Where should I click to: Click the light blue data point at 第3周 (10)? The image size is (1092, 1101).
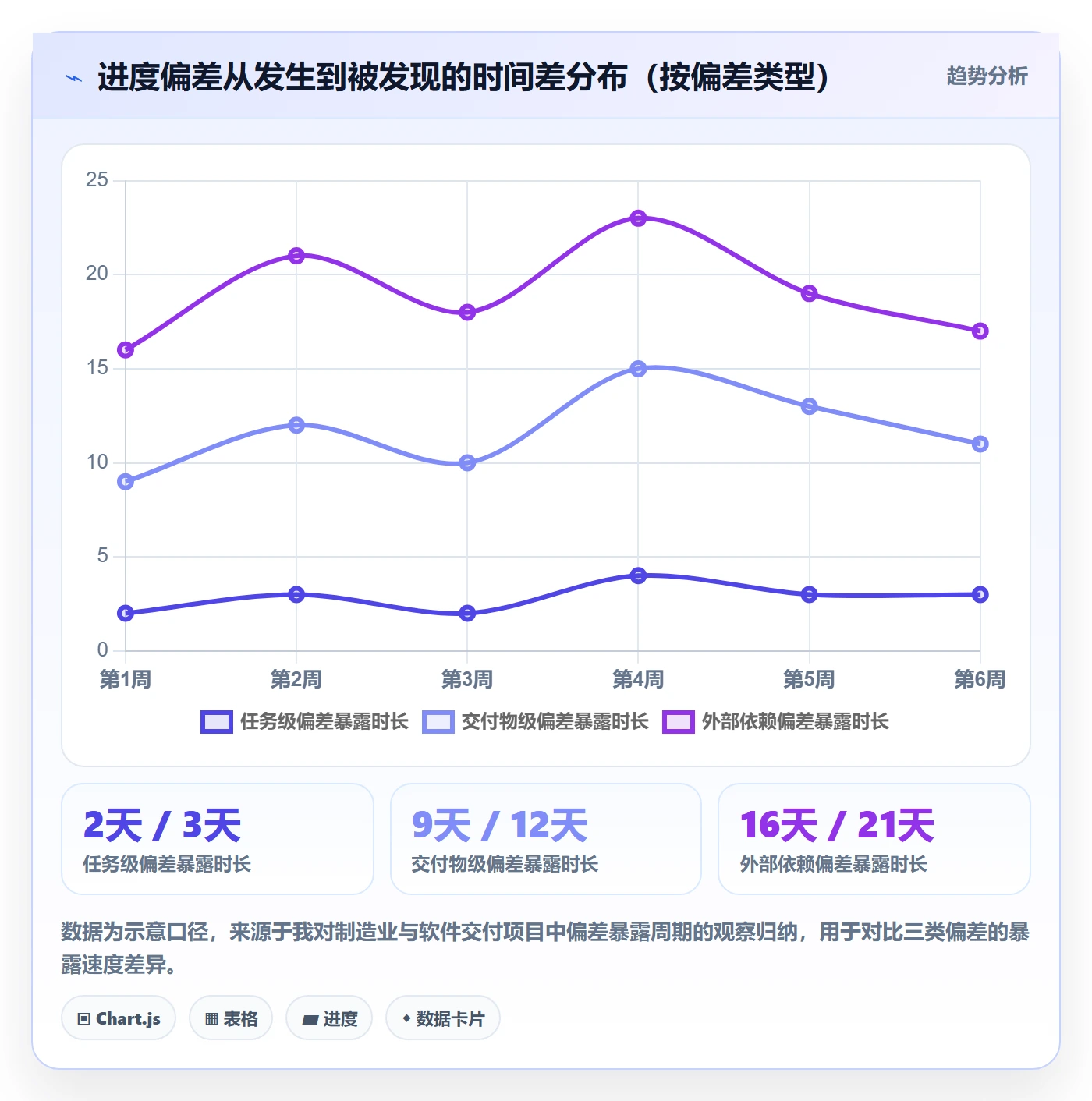pyautogui.click(x=467, y=463)
